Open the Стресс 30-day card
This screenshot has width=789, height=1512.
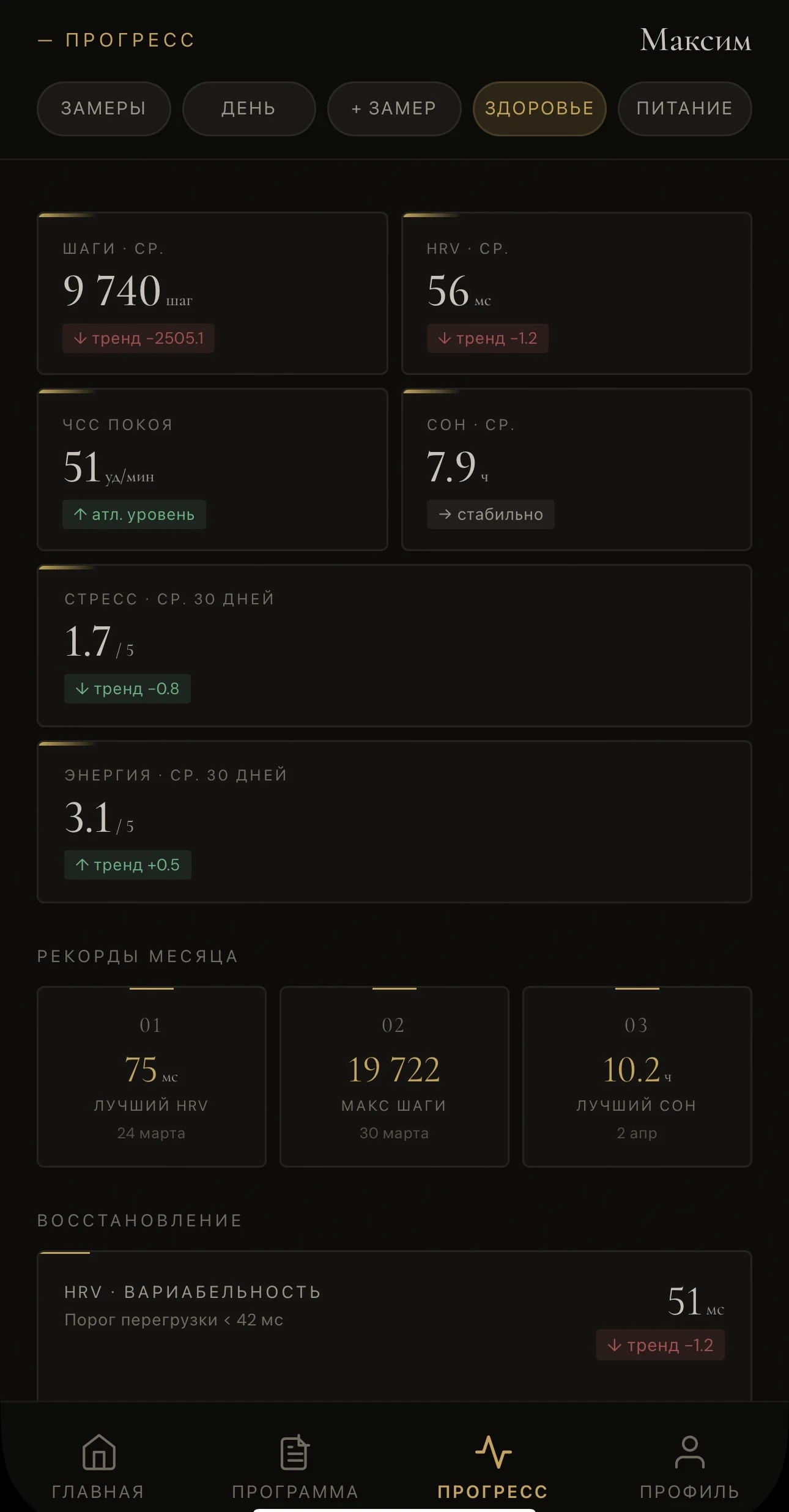coord(394,645)
